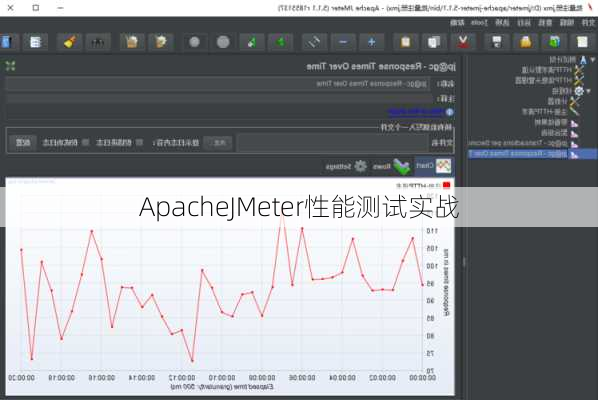Click the Help icon at toolbar end

point(6,42)
